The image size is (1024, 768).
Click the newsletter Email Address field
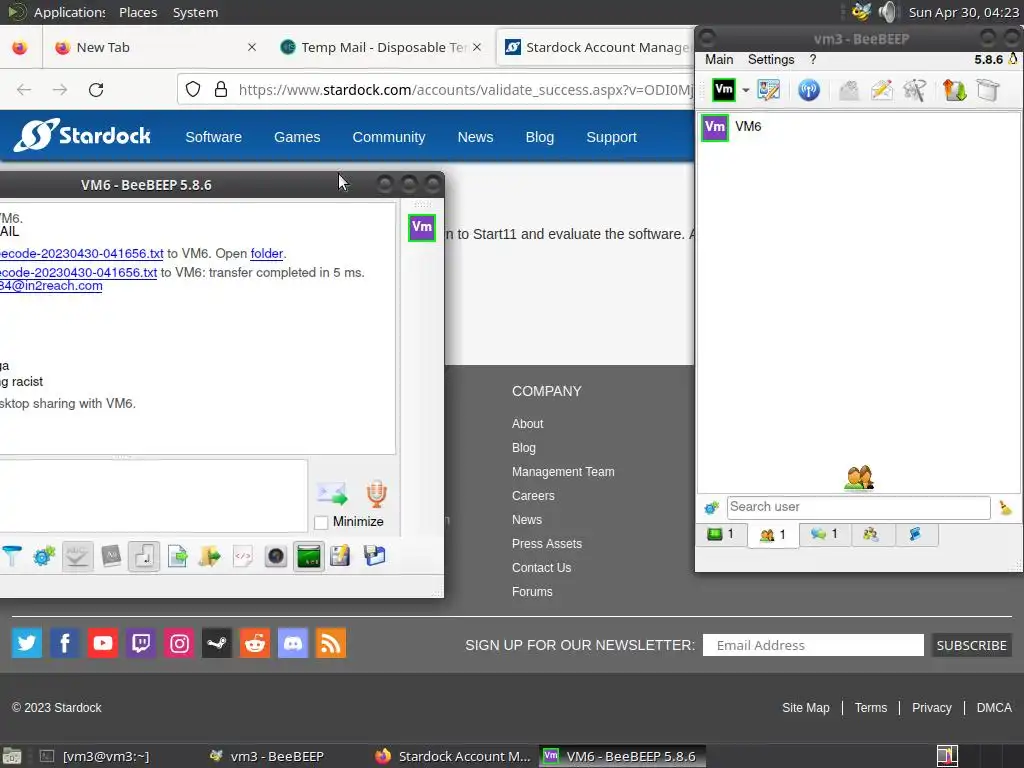coord(813,645)
